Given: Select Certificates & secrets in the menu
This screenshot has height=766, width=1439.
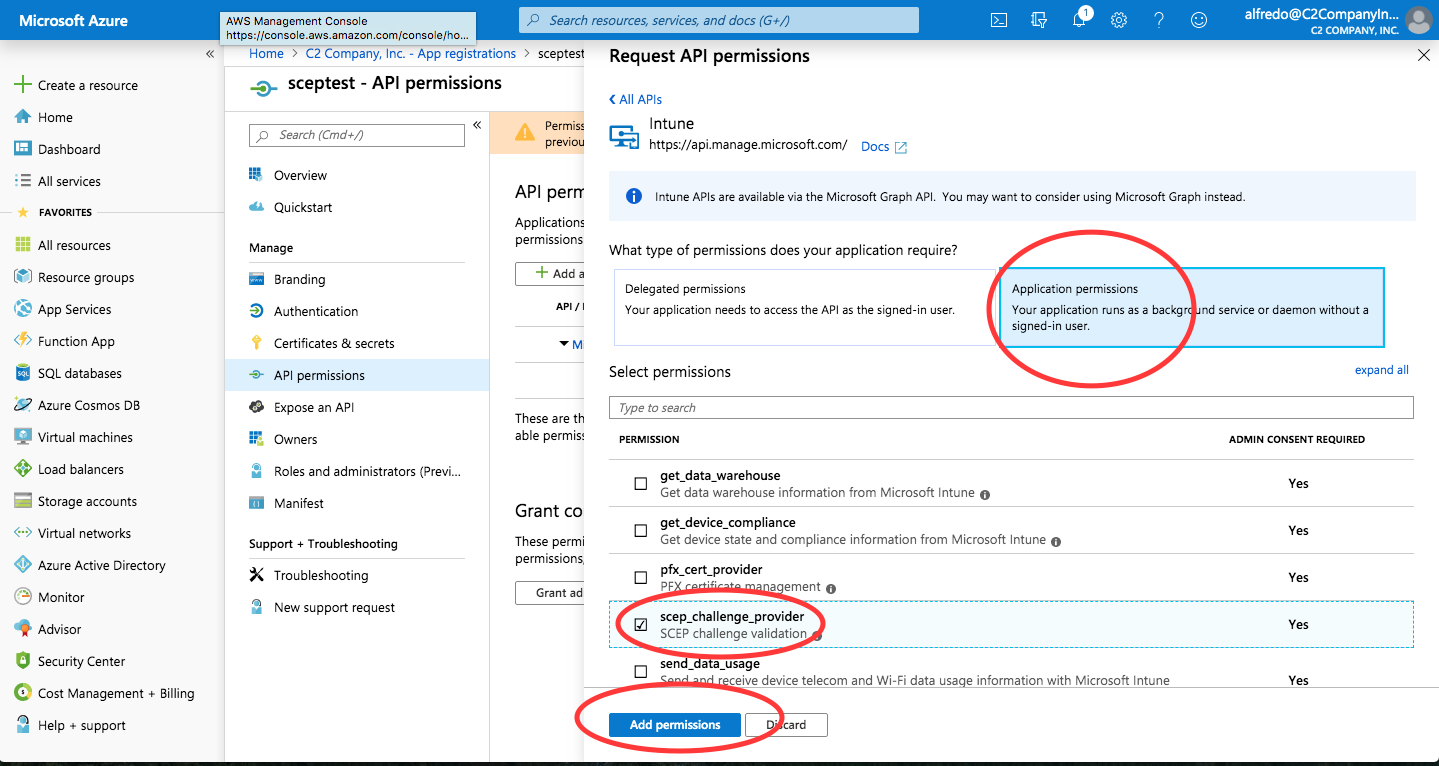Looking at the screenshot, I should click(334, 343).
